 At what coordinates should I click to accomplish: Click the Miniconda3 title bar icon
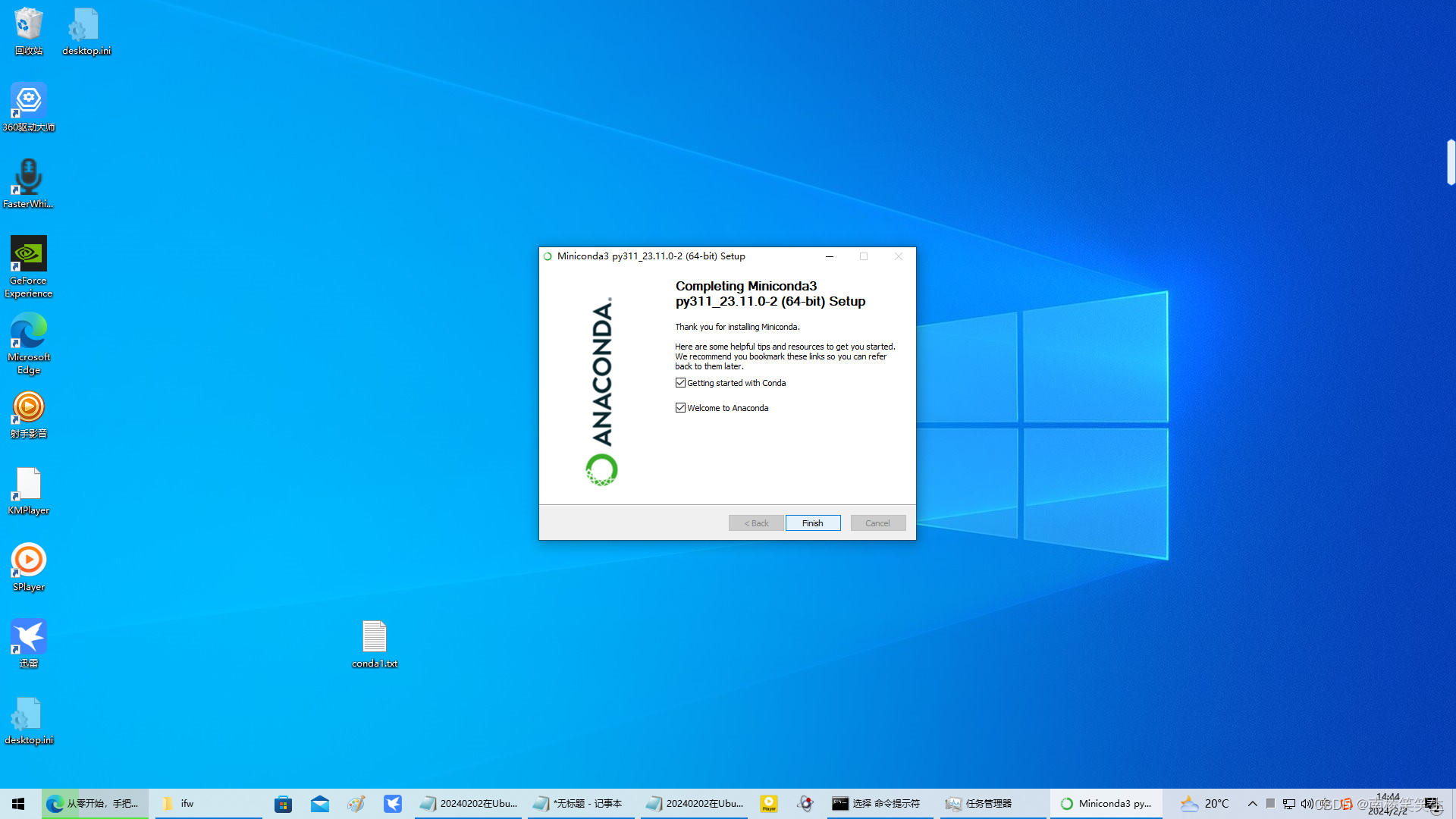(x=548, y=256)
